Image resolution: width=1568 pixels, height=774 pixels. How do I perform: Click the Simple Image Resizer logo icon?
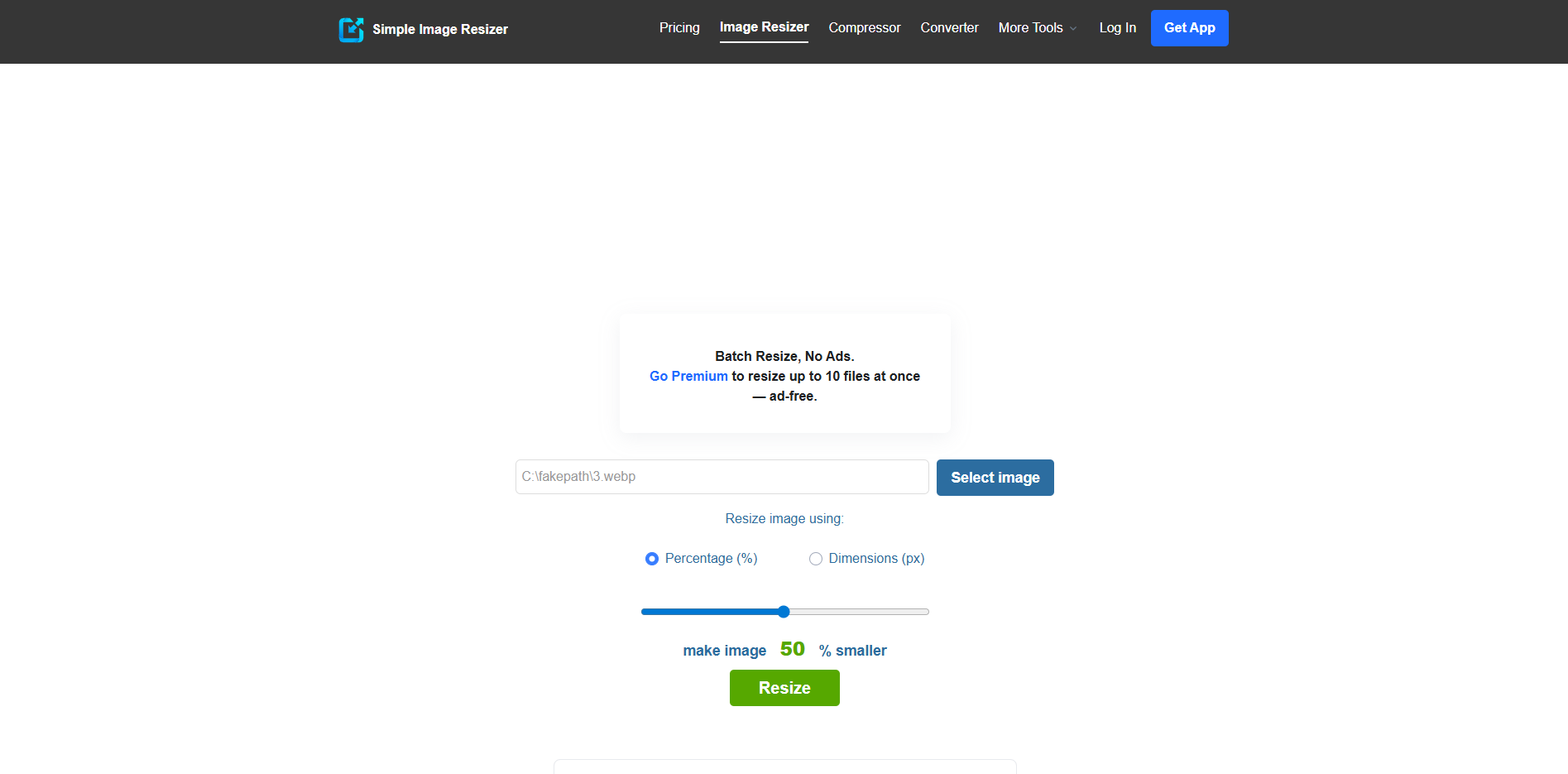[x=352, y=29]
